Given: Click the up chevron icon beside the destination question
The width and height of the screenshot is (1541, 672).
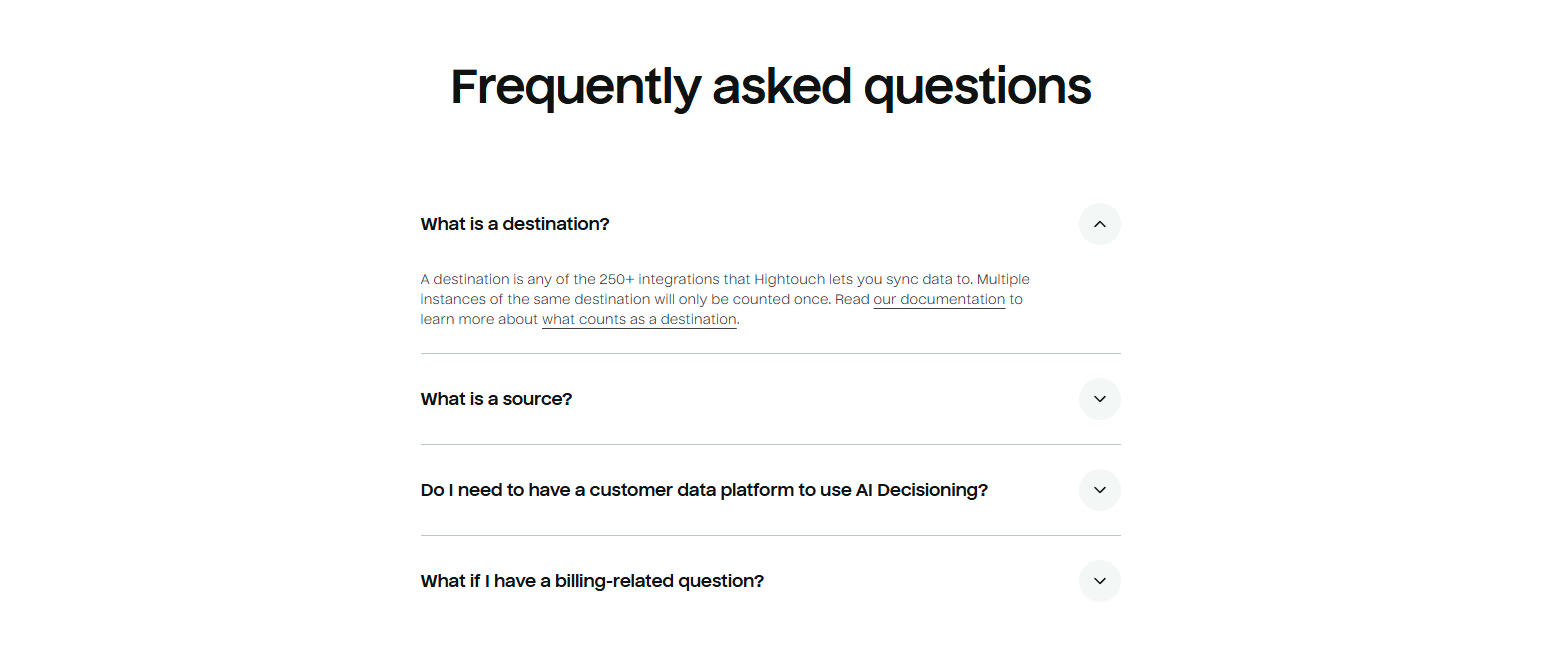Looking at the screenshot, I should point(1100,224).
